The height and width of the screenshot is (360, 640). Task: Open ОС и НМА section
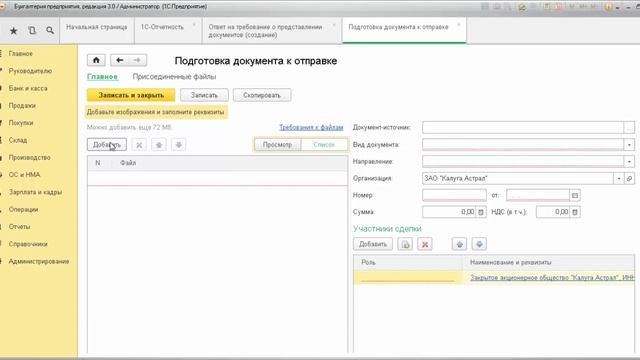click(24, 175)
